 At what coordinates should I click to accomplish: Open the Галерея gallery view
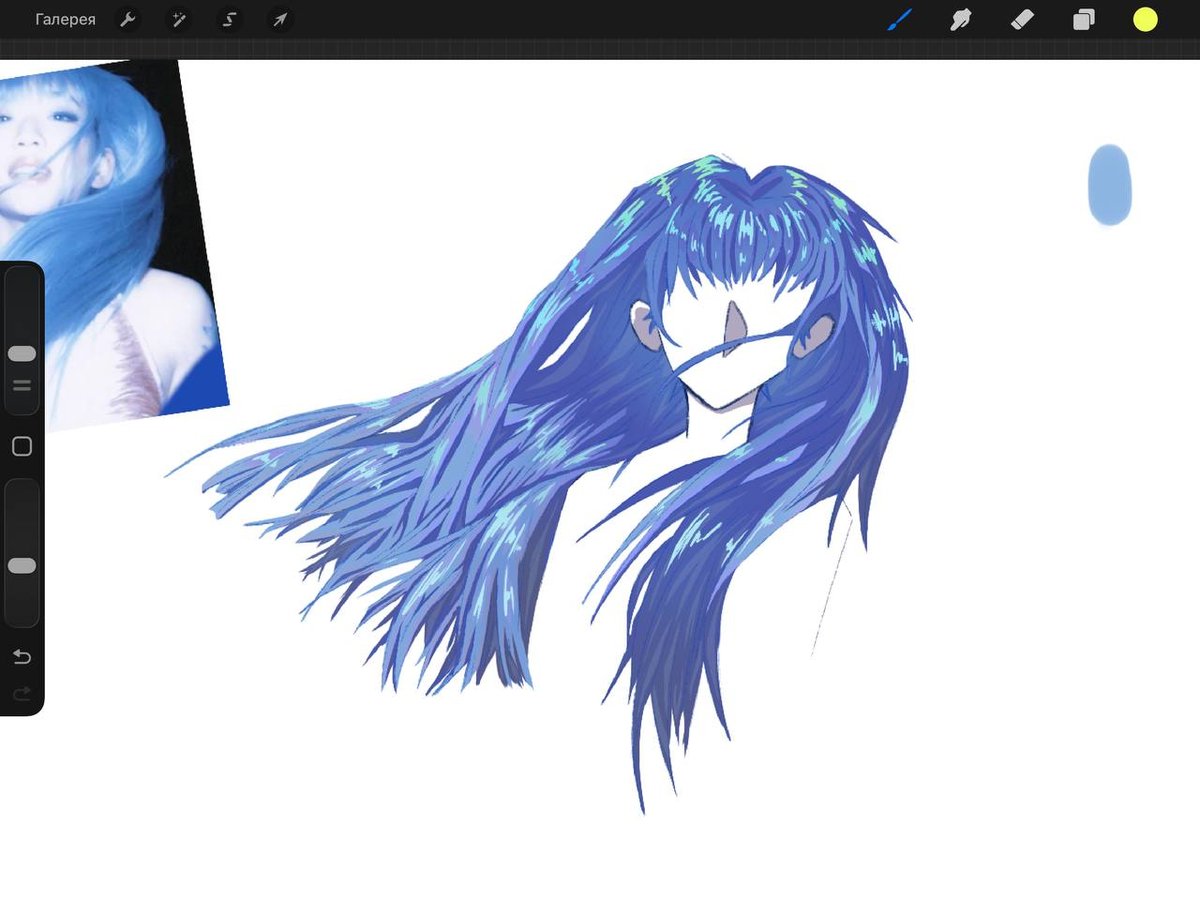pyautogui.click(x=65, y=19)
